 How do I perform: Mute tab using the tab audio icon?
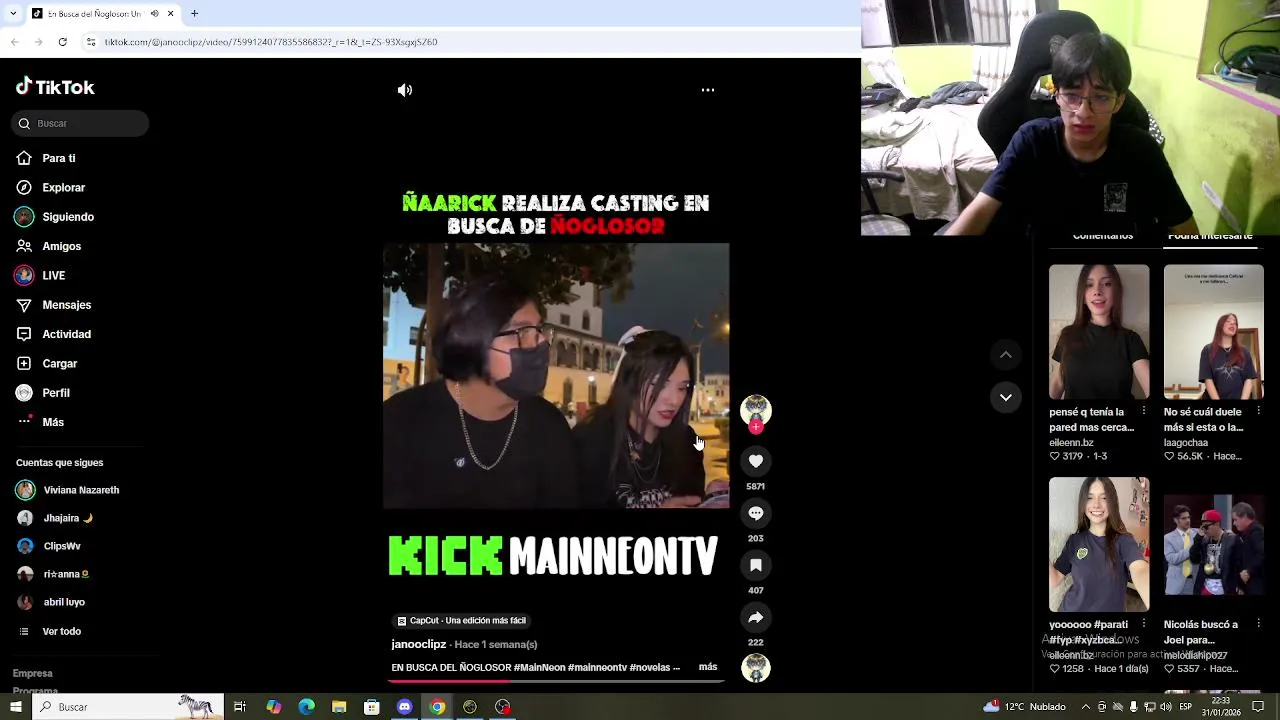pos(154,14)
